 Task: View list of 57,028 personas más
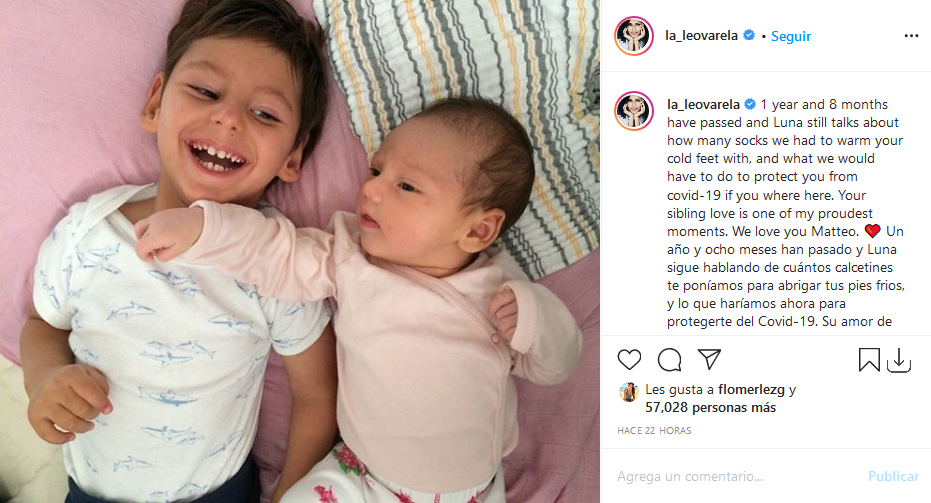(x=711, y=407)
